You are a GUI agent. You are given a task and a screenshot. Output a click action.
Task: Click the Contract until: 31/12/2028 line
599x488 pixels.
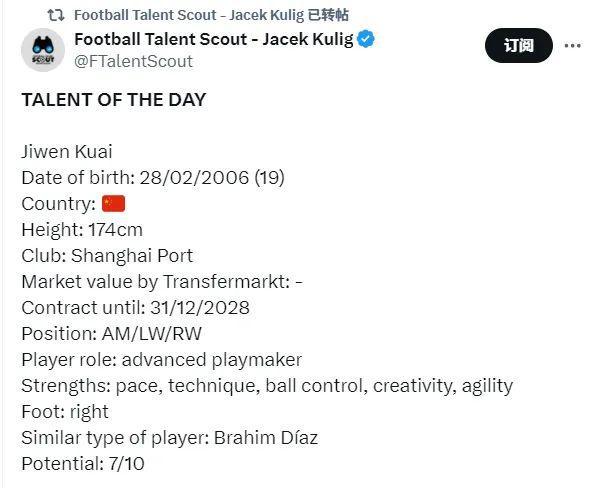click(136, 308)
